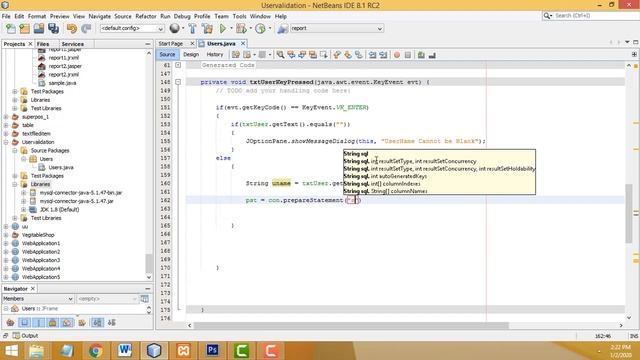Toggle Sort by Name in Navigator
Image resolution: width=640 pixels, height=360 pixels.
click(x=97, y=323)
